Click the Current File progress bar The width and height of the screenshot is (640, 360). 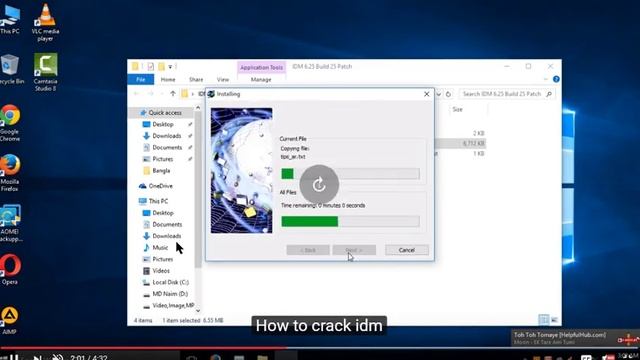coord(350,173)
